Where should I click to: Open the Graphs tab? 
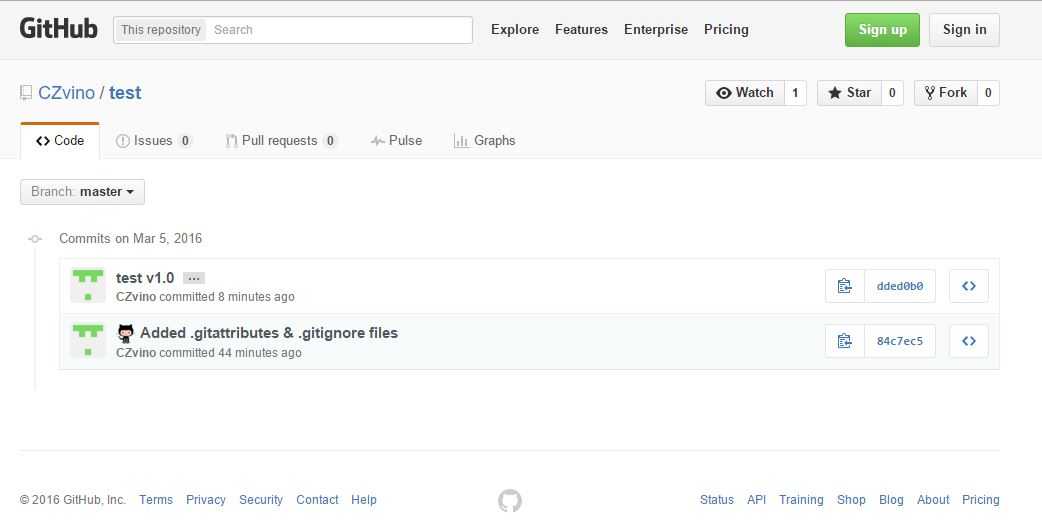(x=484, y=141)
